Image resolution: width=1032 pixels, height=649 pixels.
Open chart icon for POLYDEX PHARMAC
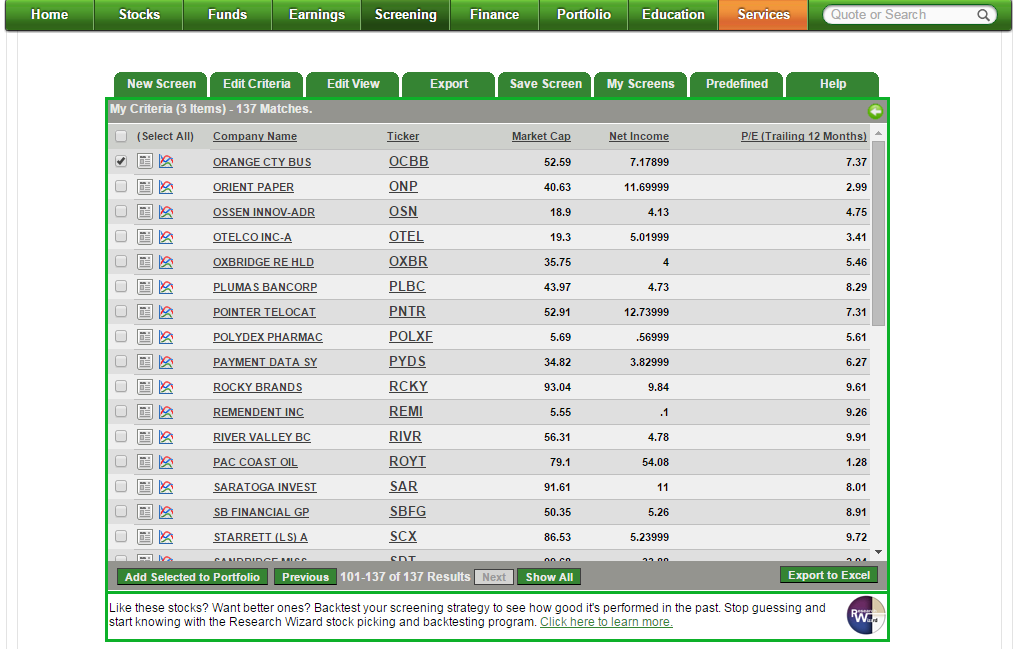pos(166,336)
